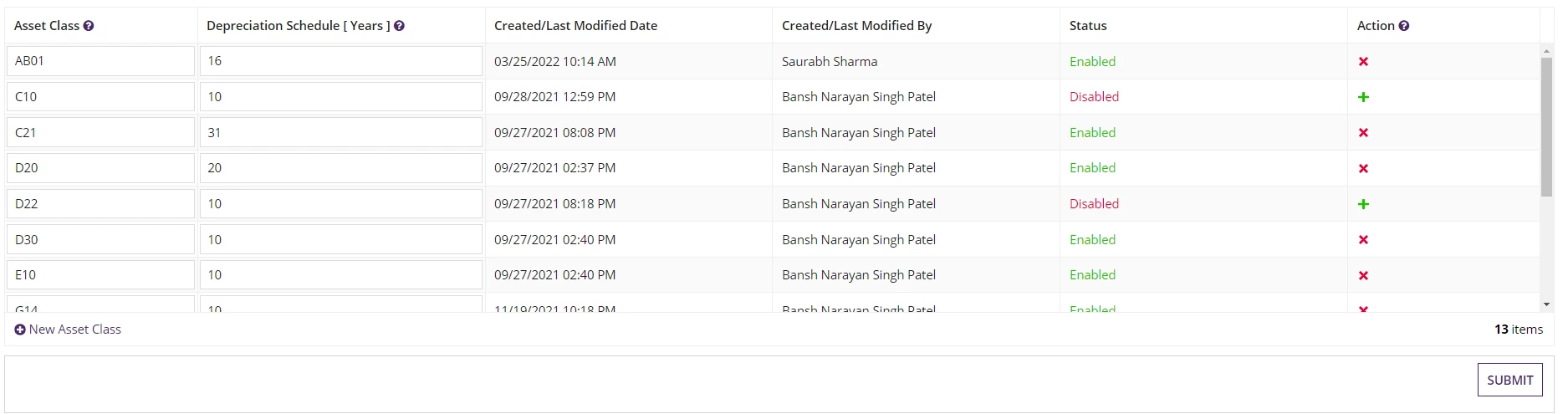1568x414 pixels.
Task: Edit the AB01 asset class field
Action: click(100, 61)
